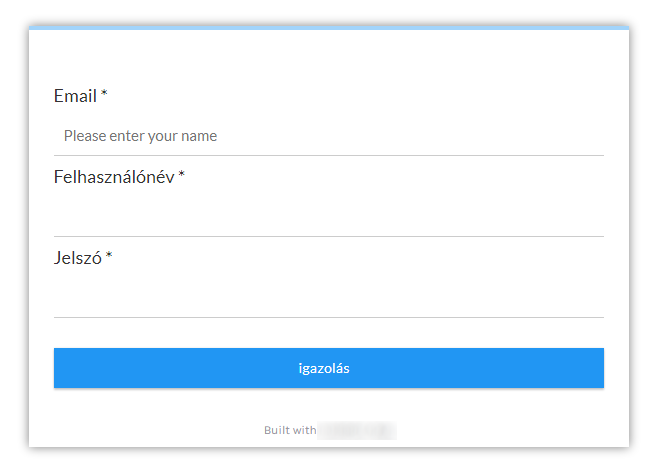Image resolution: width=653 pixels, height=476 pixels.
Task: Focus the Felhasználónév text field
Action: pyautogui.click(x=328, y=216)
